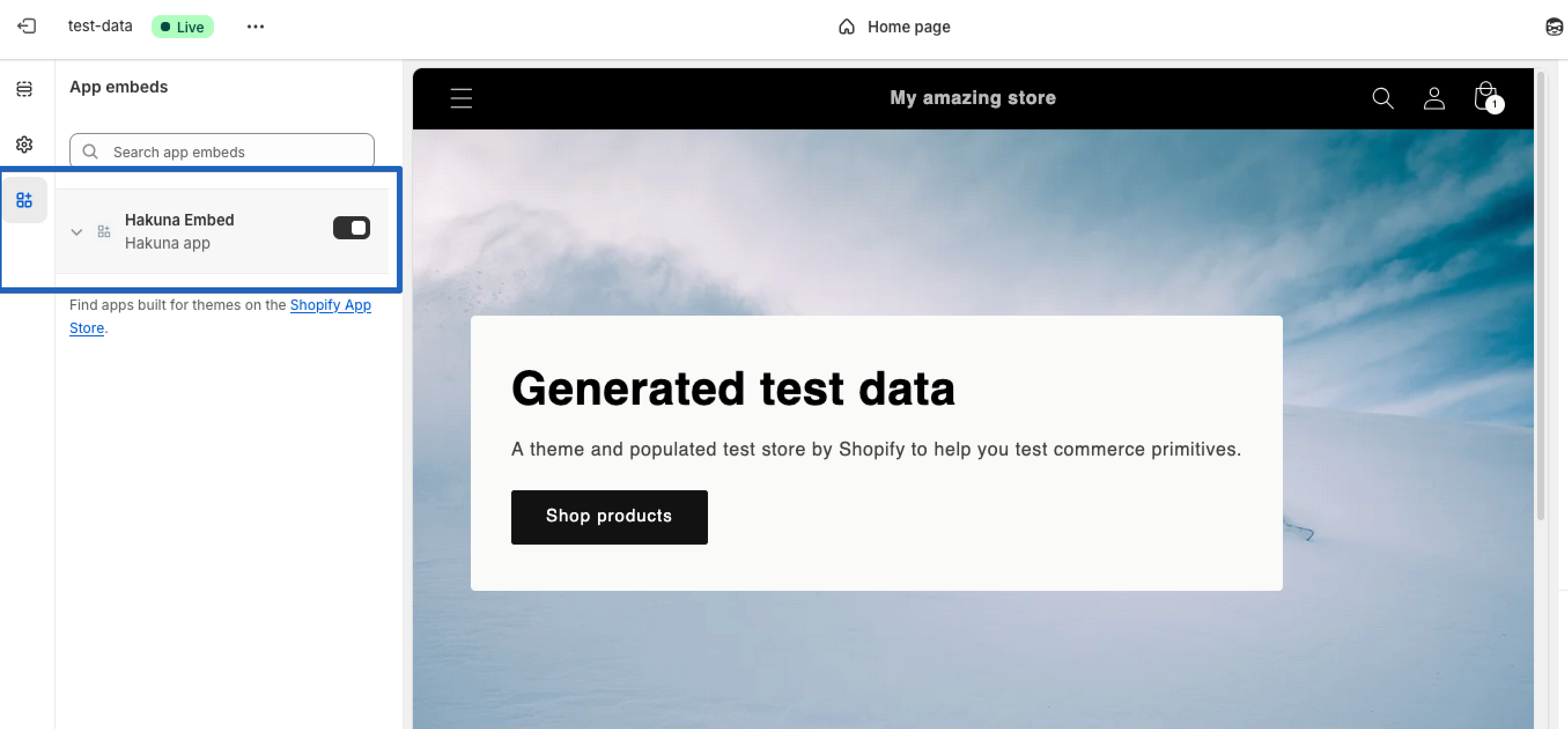This screenshot has height=729, width=1568.
Task: Click the My amazing store title
Action: point(972,98)
